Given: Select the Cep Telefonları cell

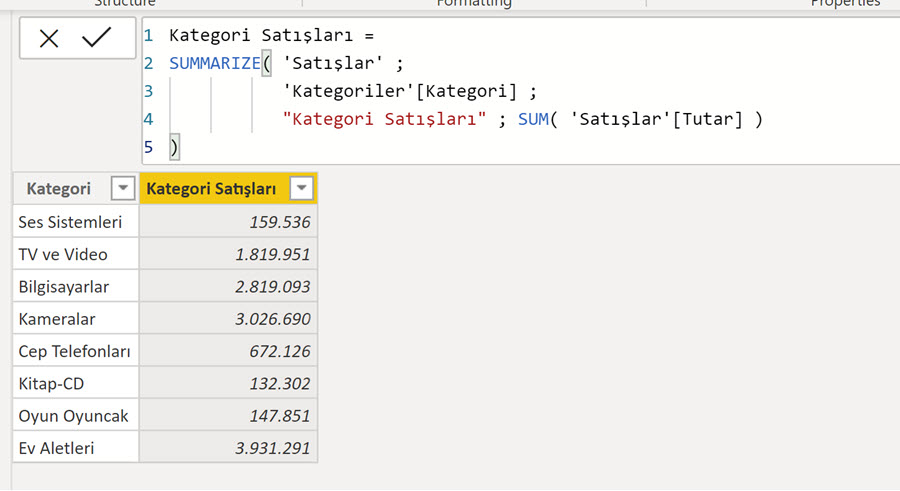Looking at the screenshot, I should 76,351.
